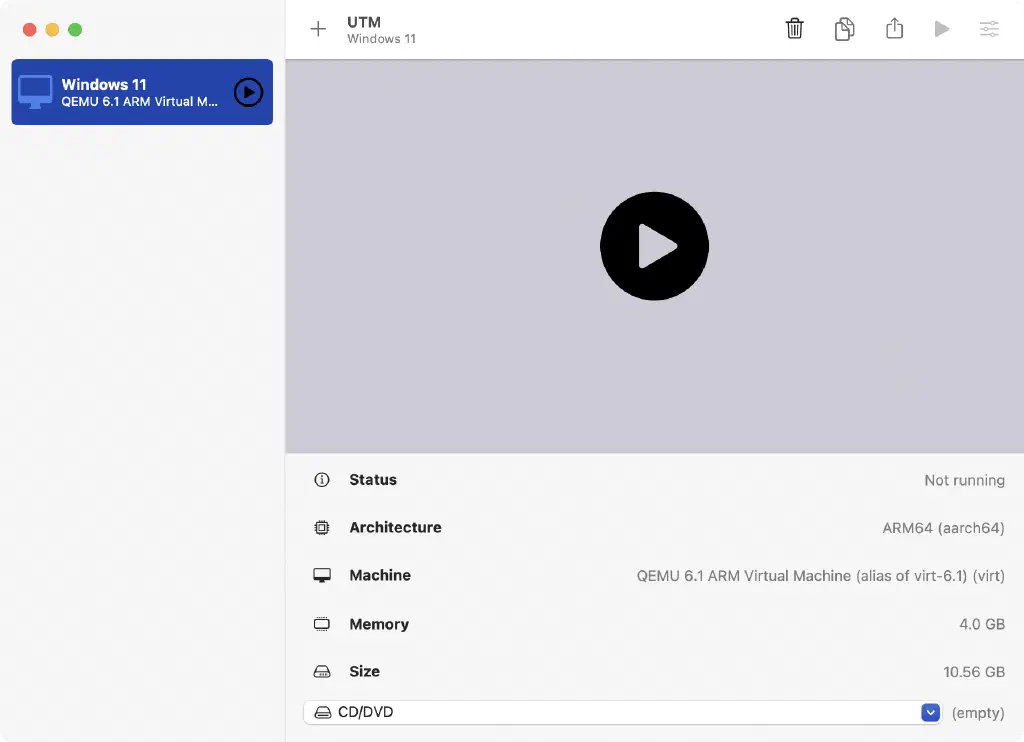Start Windows 11 from the sidebar play button

pyautogui.click(x=248, y=92)
